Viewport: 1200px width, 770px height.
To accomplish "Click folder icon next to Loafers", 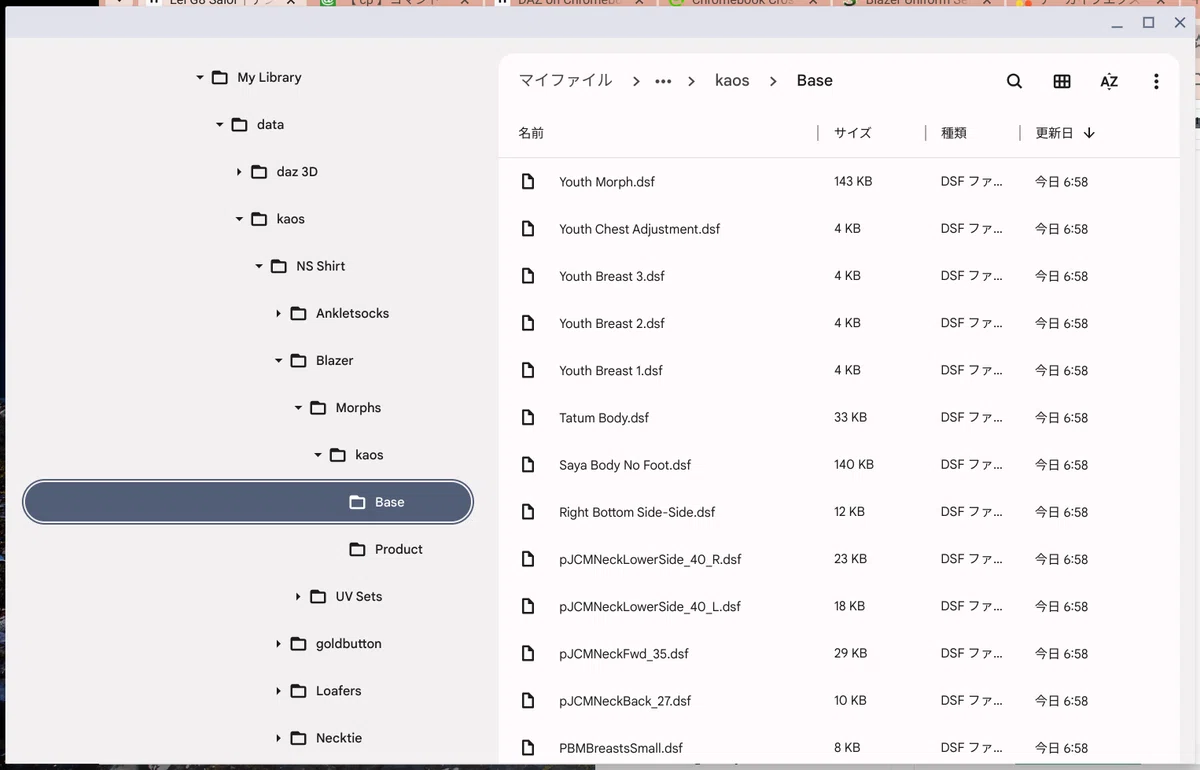I will point(298,691).
